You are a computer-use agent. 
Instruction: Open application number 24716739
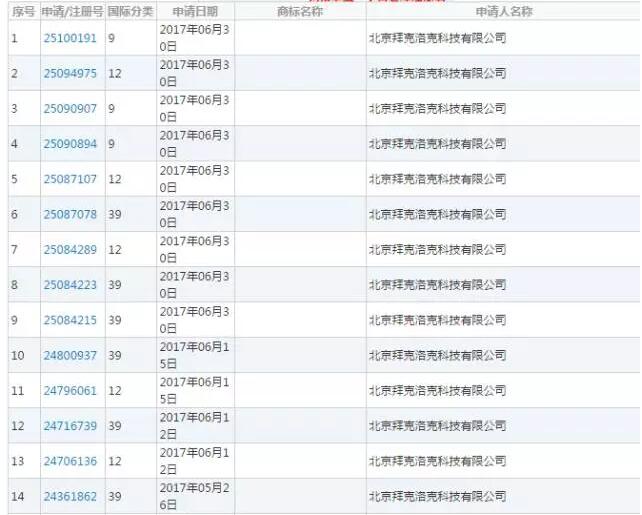pyautogui.click(x=70, y=426)
